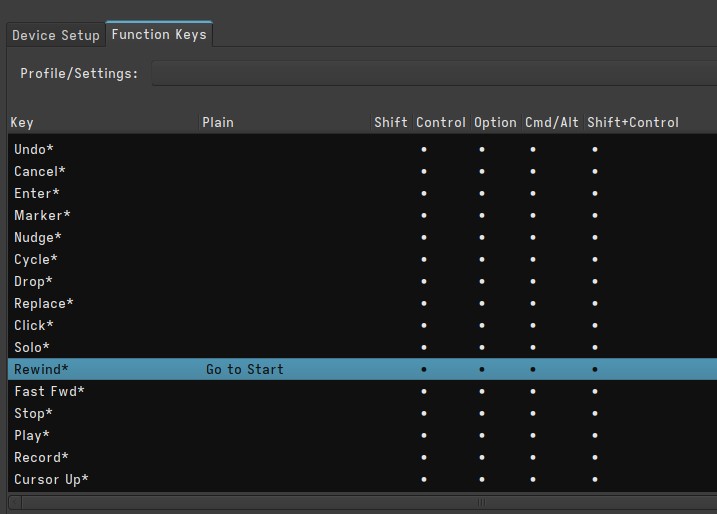717x514 pixels.
Task: Click the Plain cell 'Go to Start'
Action: pyautogui.click(x=245, y=369)
